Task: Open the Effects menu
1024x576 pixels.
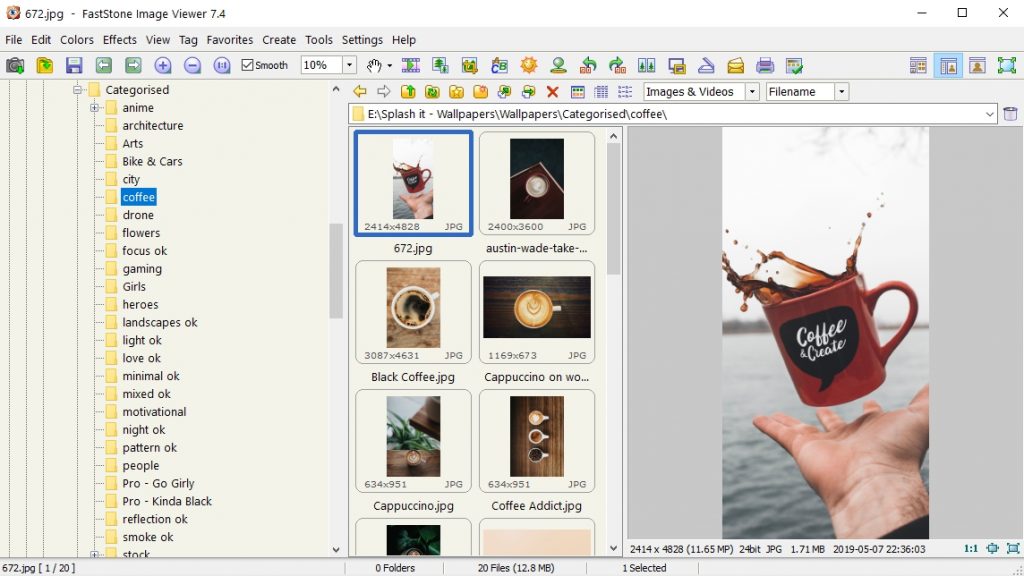Action: pyautogui.click(x=119, y=40)
